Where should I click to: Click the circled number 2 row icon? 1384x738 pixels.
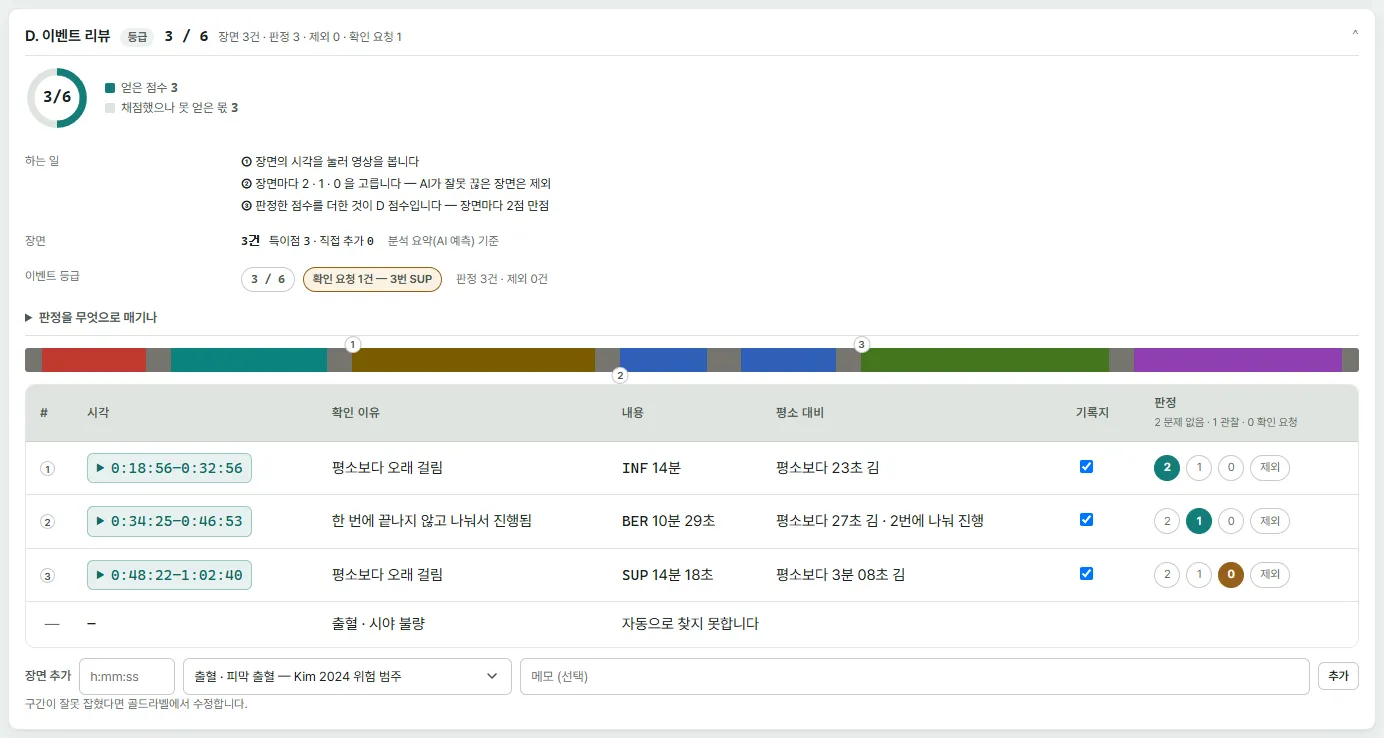pyautogui.click(x=47, y=522)
